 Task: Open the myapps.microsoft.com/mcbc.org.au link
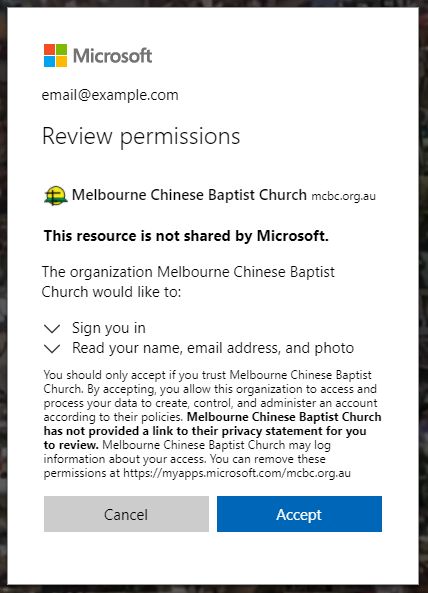[x=237, y=473]
